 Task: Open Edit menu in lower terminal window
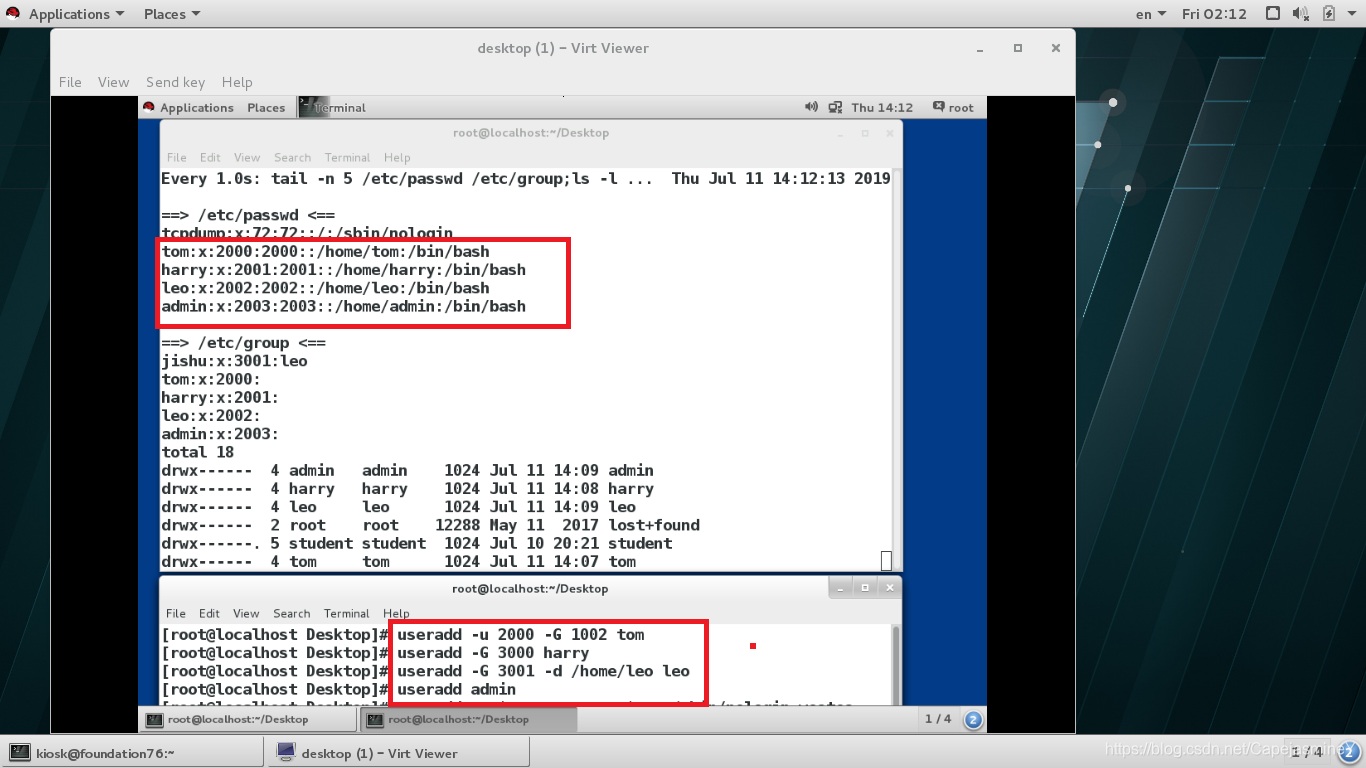[209, 613]
